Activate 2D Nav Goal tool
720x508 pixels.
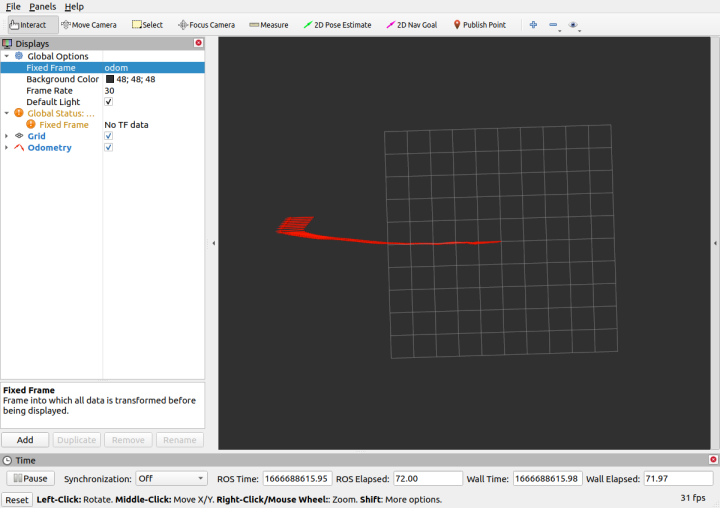(412, 25)
